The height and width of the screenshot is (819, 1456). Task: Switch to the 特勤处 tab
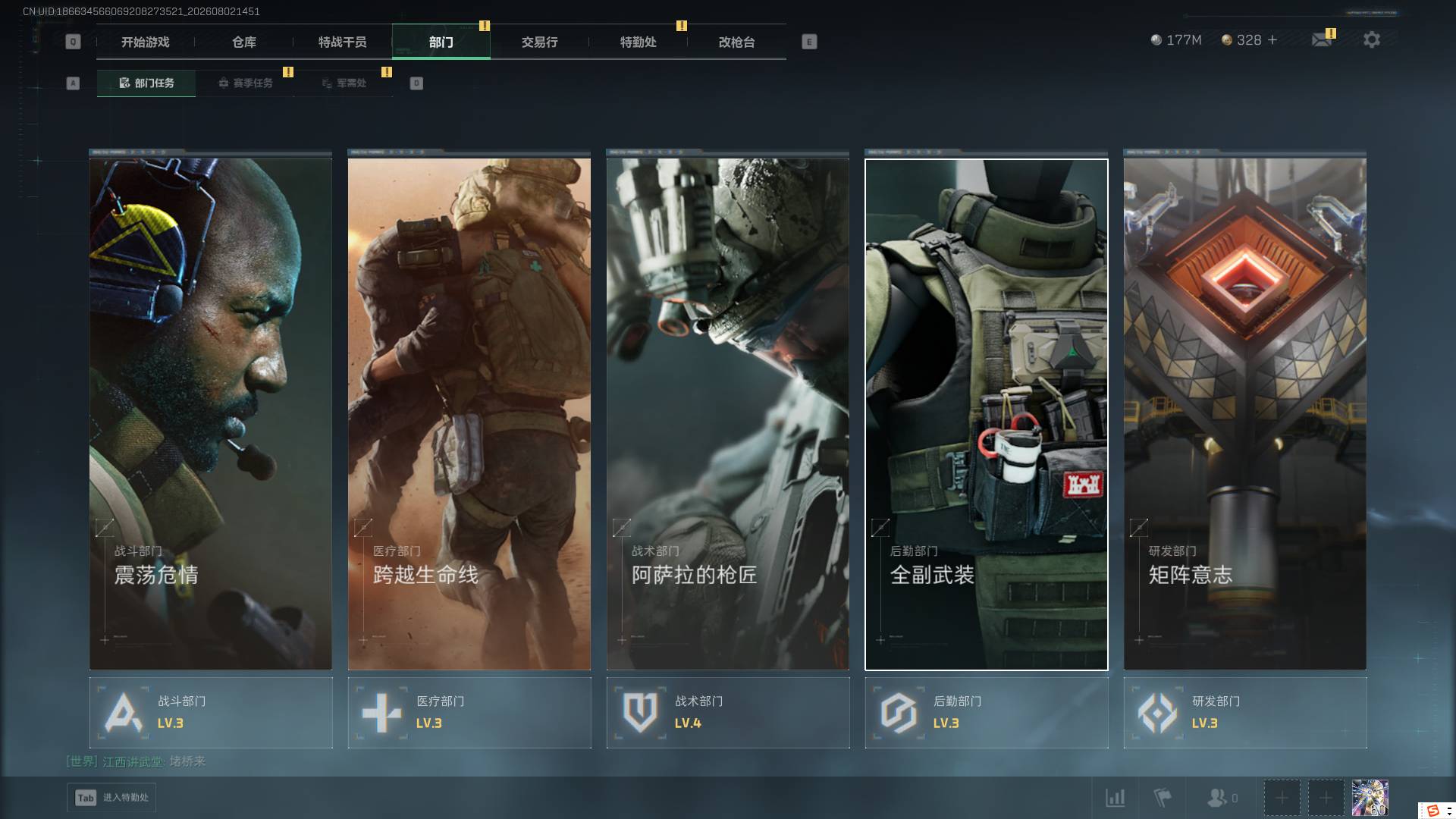tap(639, 42)
